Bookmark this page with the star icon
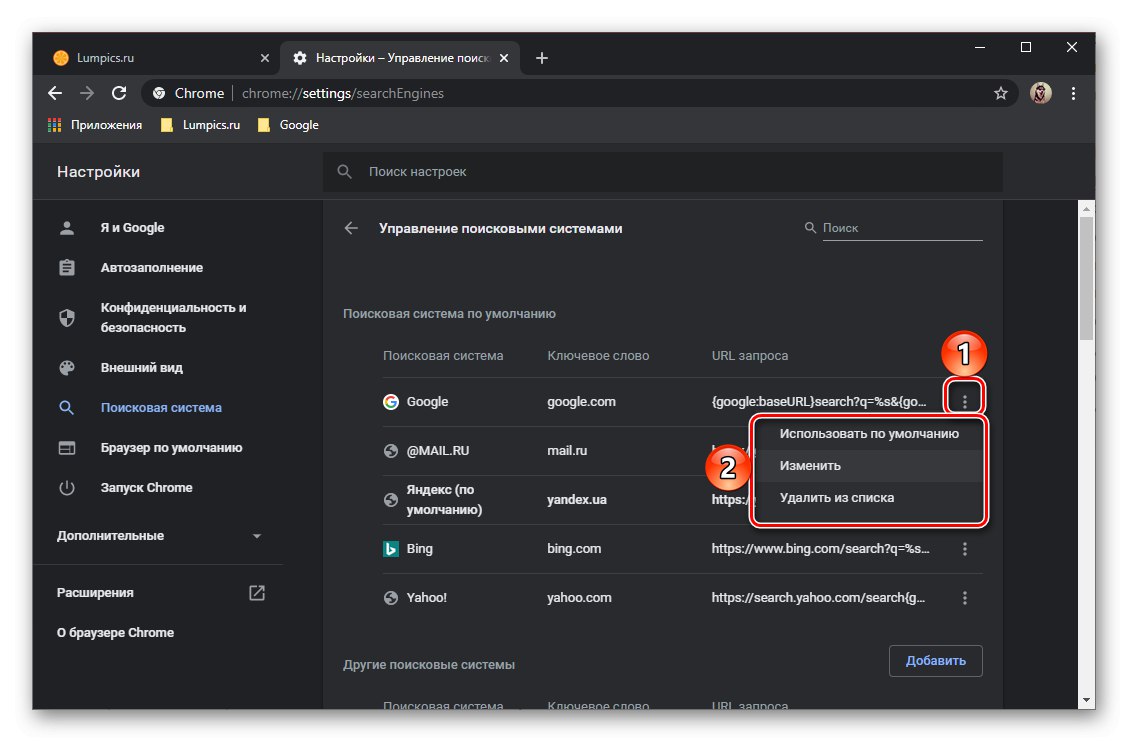 1000,93
